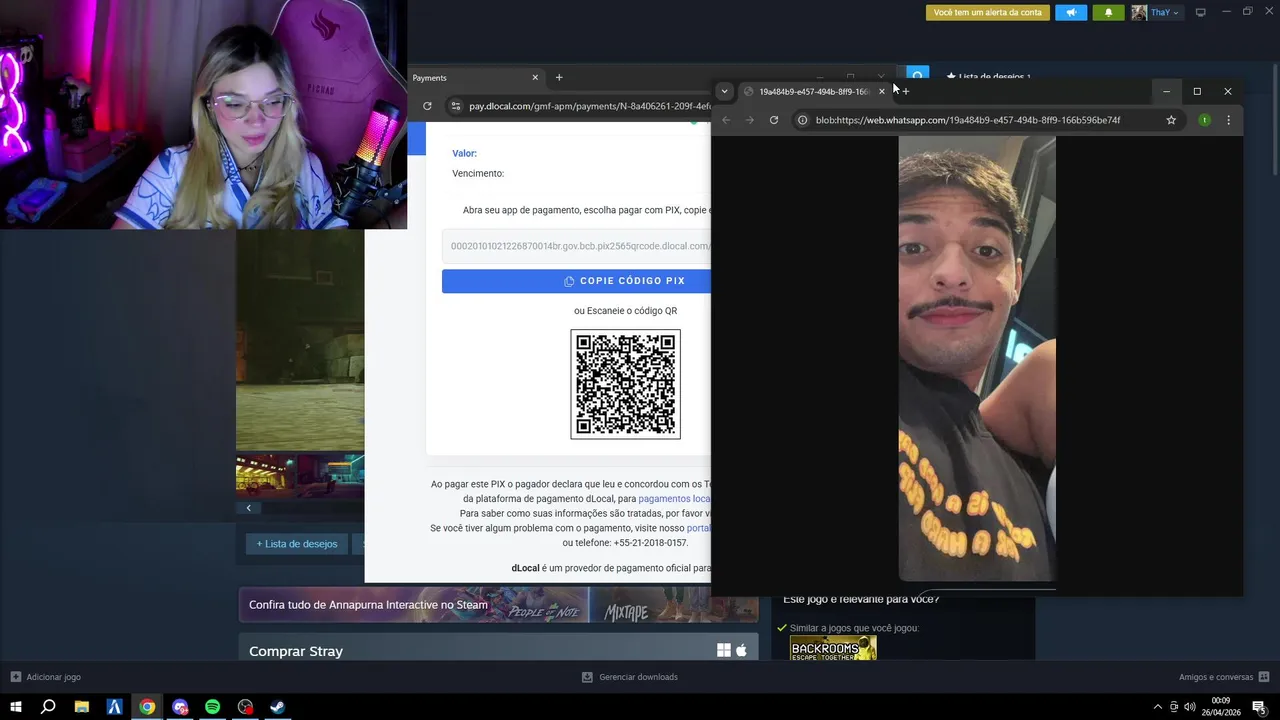The image size is (1280, 720).
Task: Open 'Lista de desejos' link in Steam header
Action: click(988, 76)
